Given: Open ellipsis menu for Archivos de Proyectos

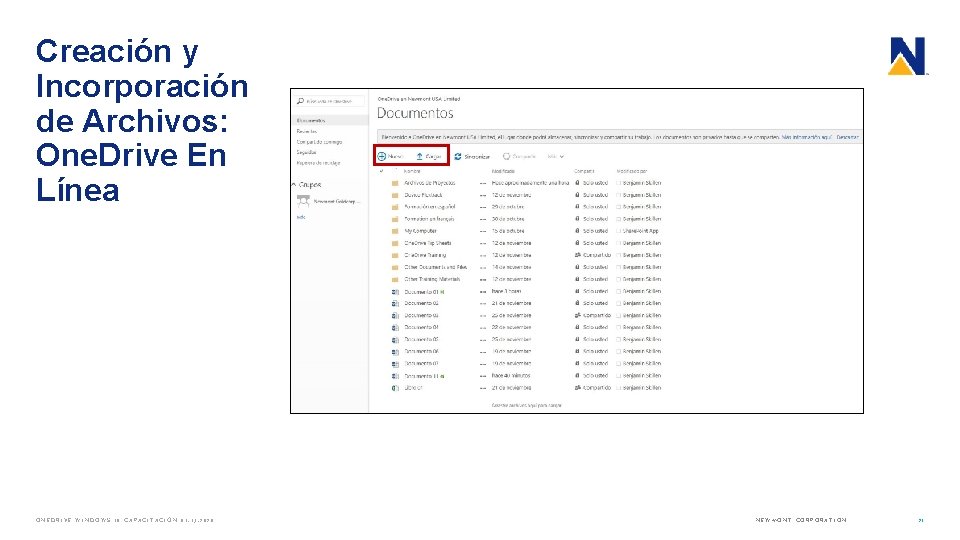Looking at the screenshot, I should (483, 183).
